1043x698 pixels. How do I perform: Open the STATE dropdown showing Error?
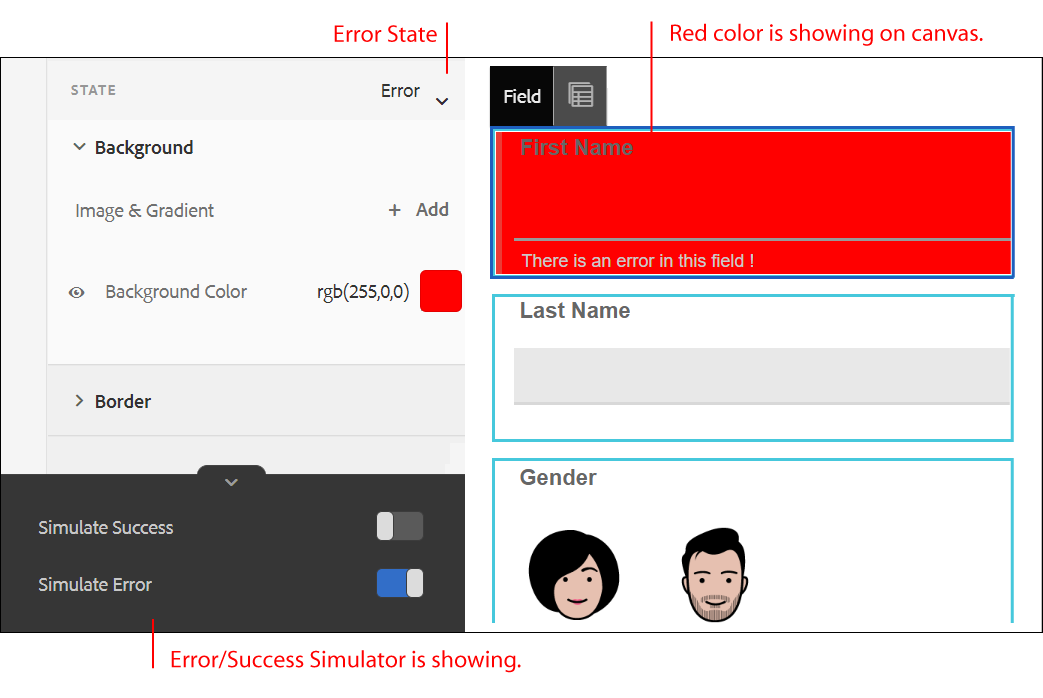pos(399,91)
